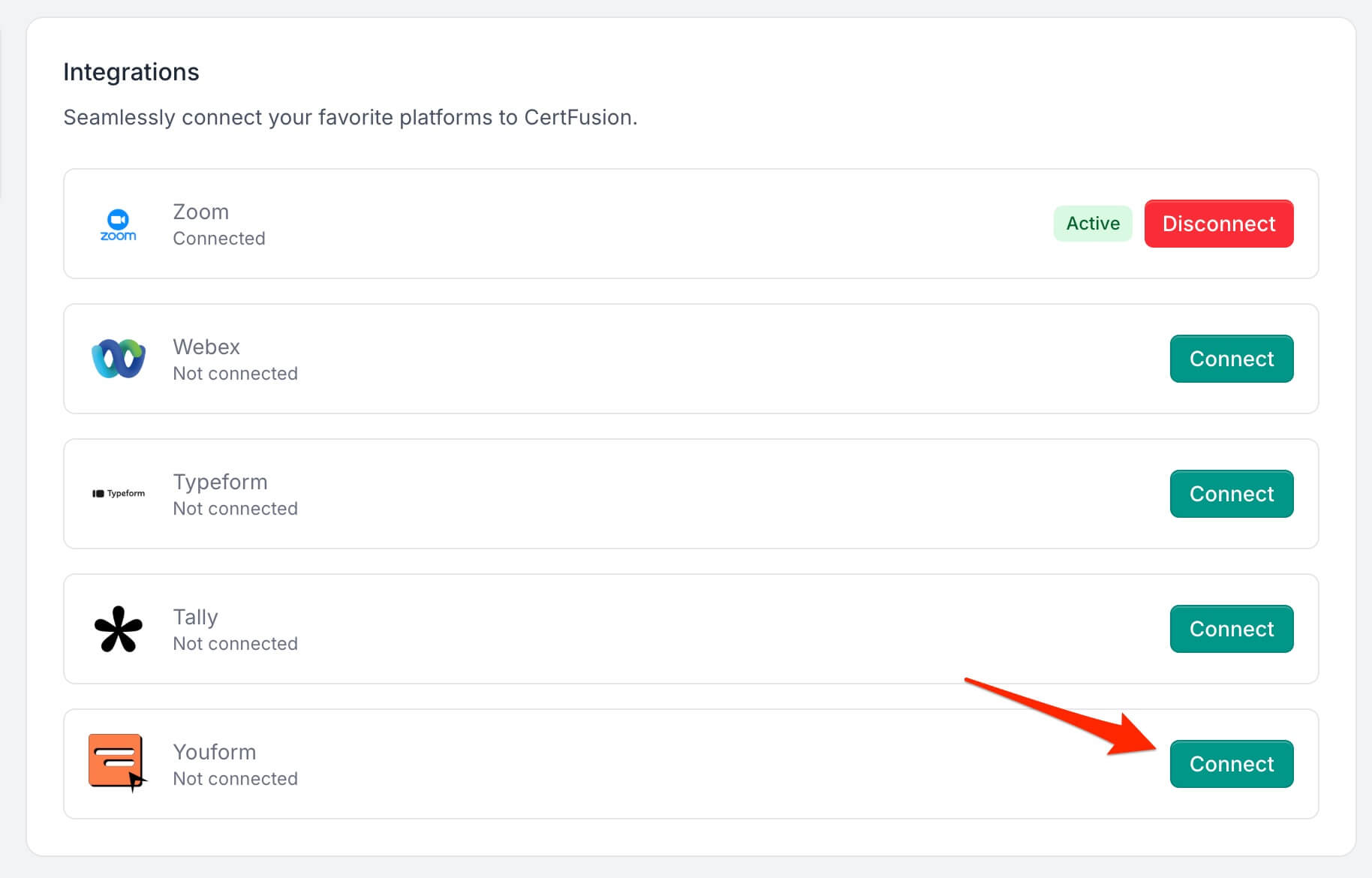
Task: Click Zoom's Connected status text
Action: coord(219,239)
